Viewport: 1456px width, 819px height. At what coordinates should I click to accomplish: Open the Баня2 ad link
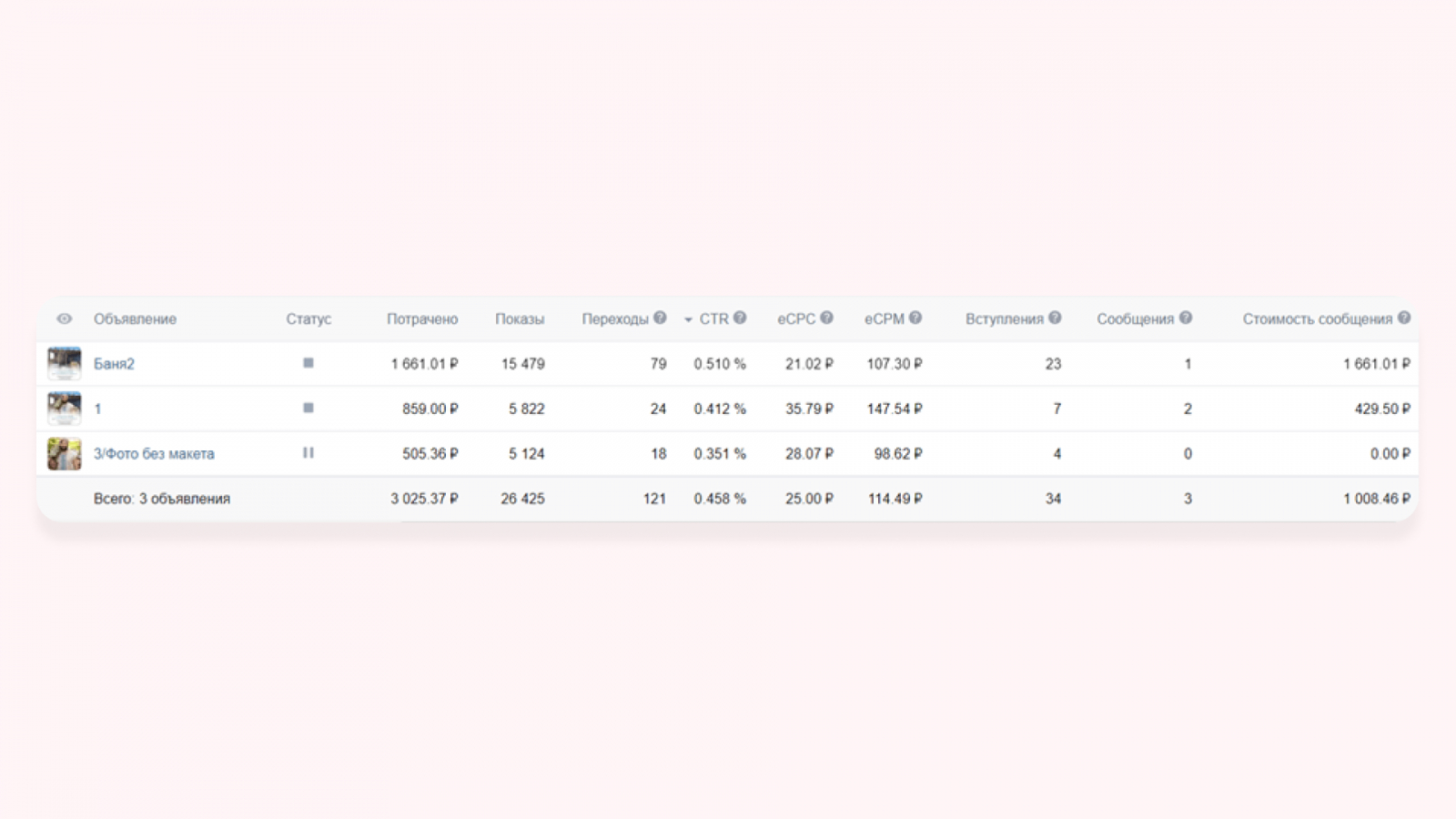(x=114, y=364)
